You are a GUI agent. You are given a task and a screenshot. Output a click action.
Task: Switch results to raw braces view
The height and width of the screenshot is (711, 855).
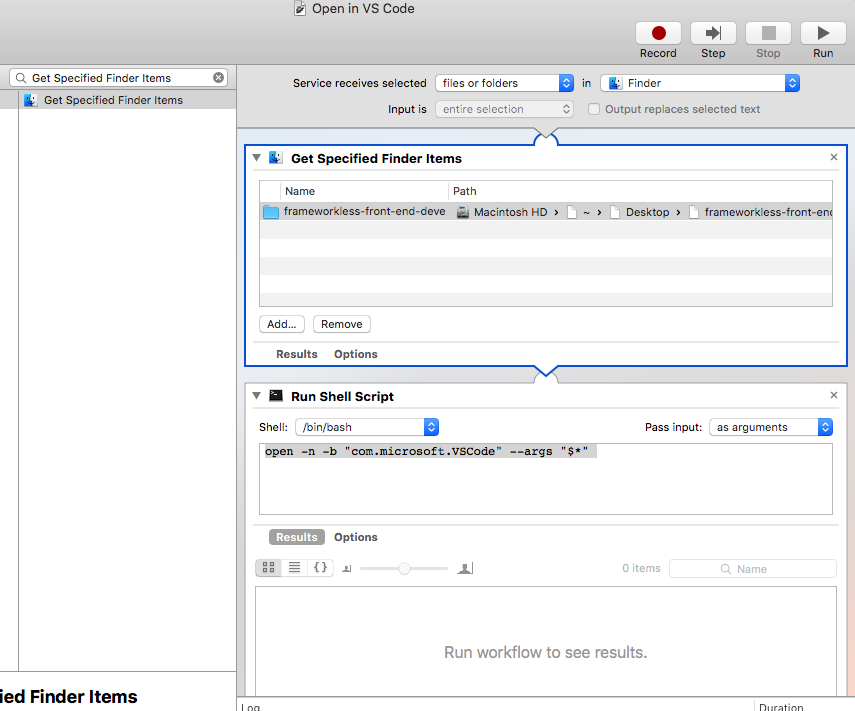pos(321,568)
